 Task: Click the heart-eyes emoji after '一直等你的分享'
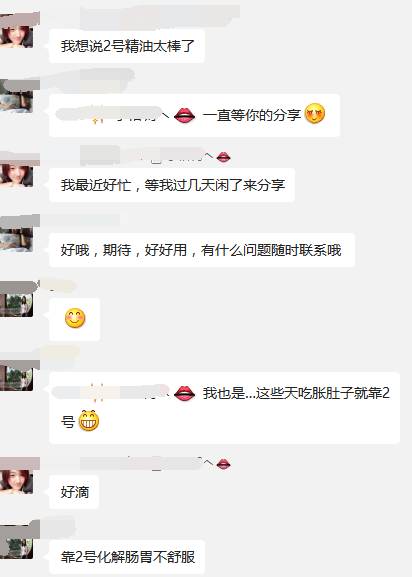point(315,113)
